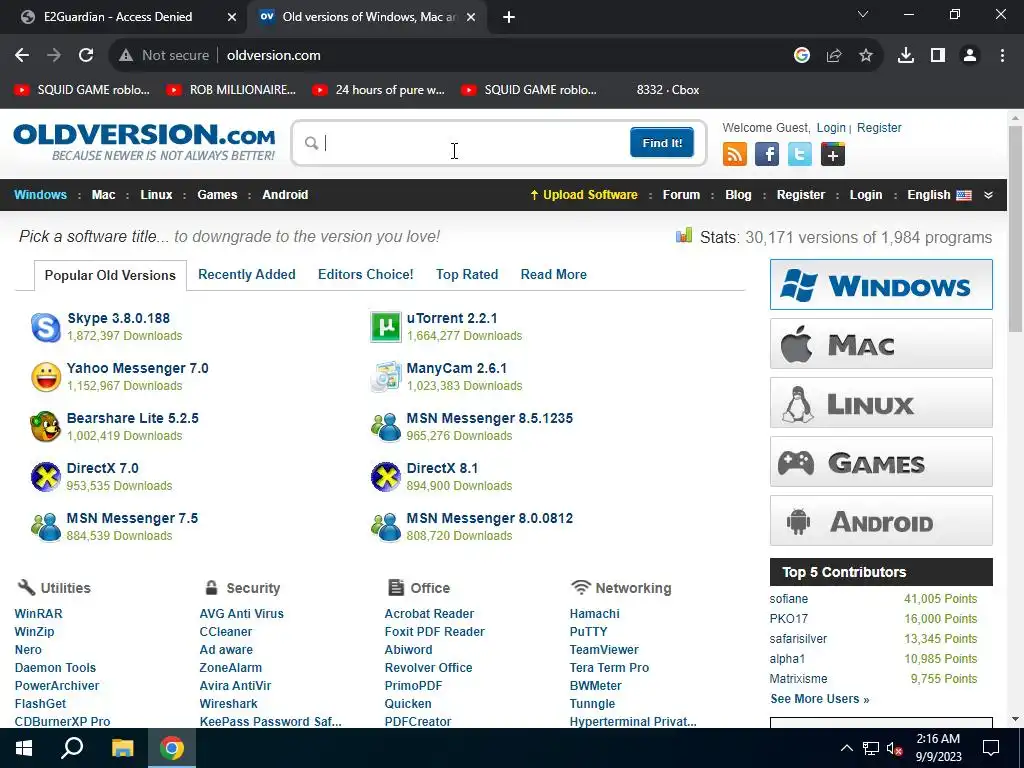Image resolution: width=1024 pixels, height=768 pixels.
Task: Select the Recently Added tab
Action: click(x=247, y=274)
